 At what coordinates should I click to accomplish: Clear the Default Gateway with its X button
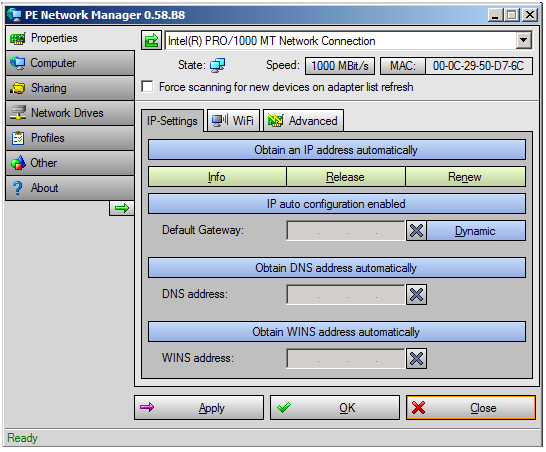coord(416,231)
